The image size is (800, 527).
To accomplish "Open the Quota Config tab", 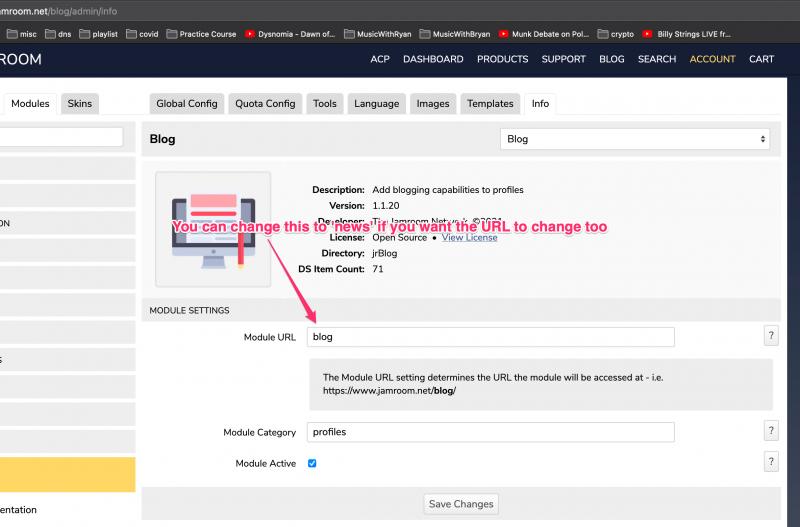I will pos(265,103).
